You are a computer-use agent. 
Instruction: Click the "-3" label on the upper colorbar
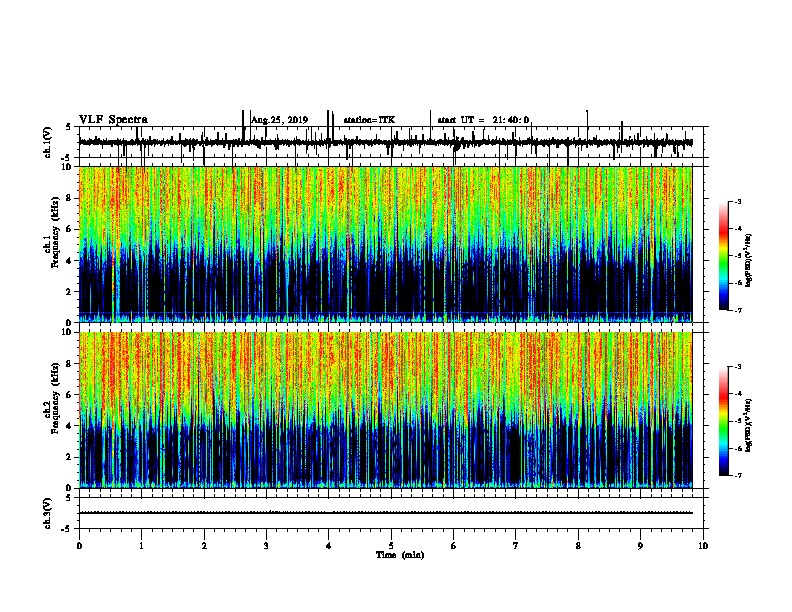[x=737, y=202]
